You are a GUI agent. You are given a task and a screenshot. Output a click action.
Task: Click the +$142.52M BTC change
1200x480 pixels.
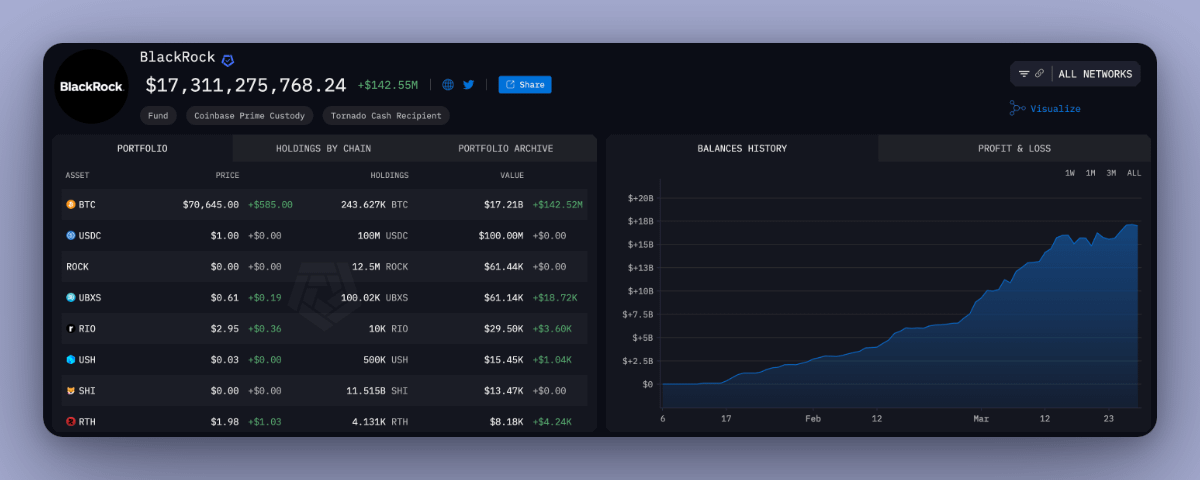pos(558,204)
